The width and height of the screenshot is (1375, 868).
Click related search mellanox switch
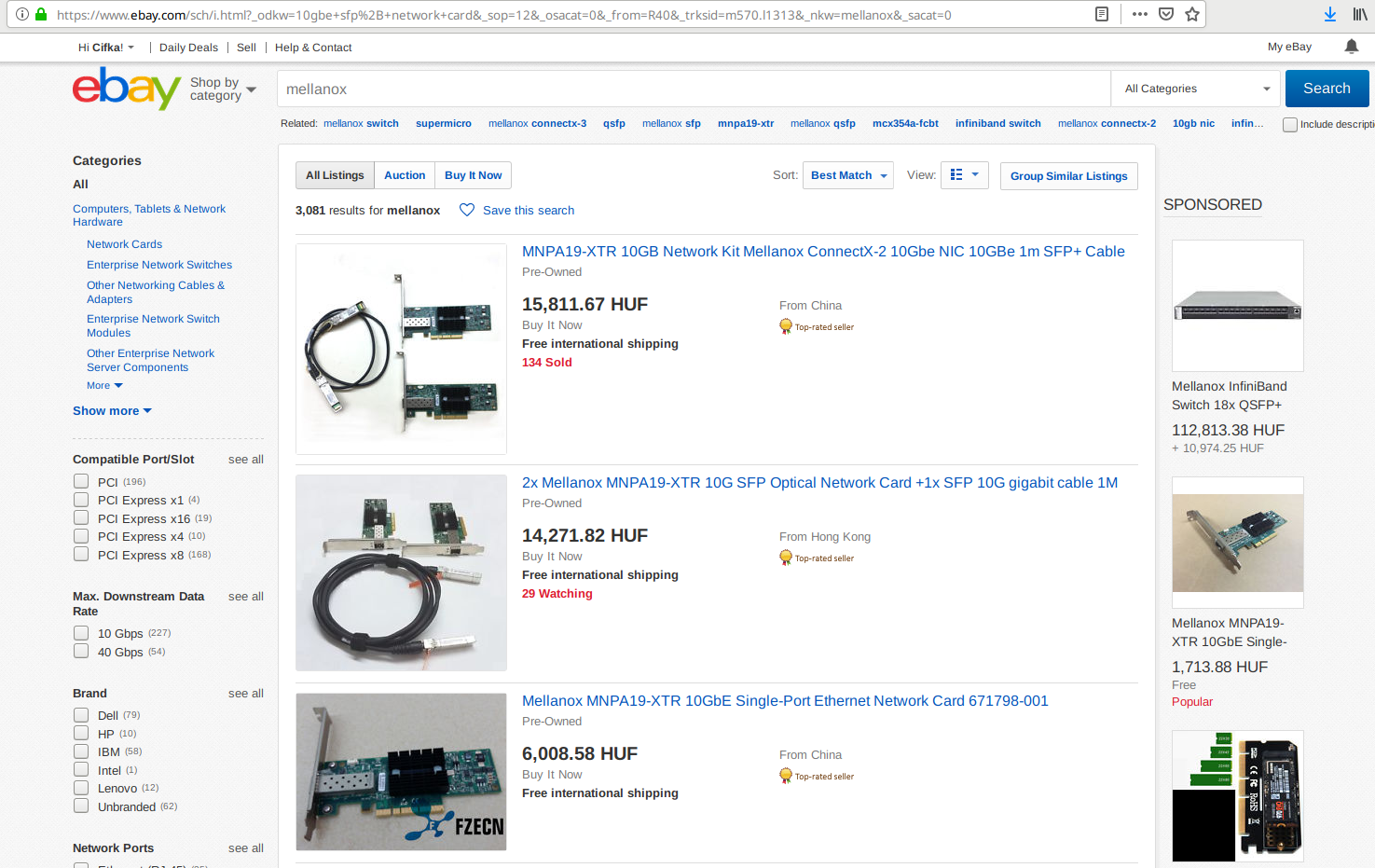pos(361,123)
